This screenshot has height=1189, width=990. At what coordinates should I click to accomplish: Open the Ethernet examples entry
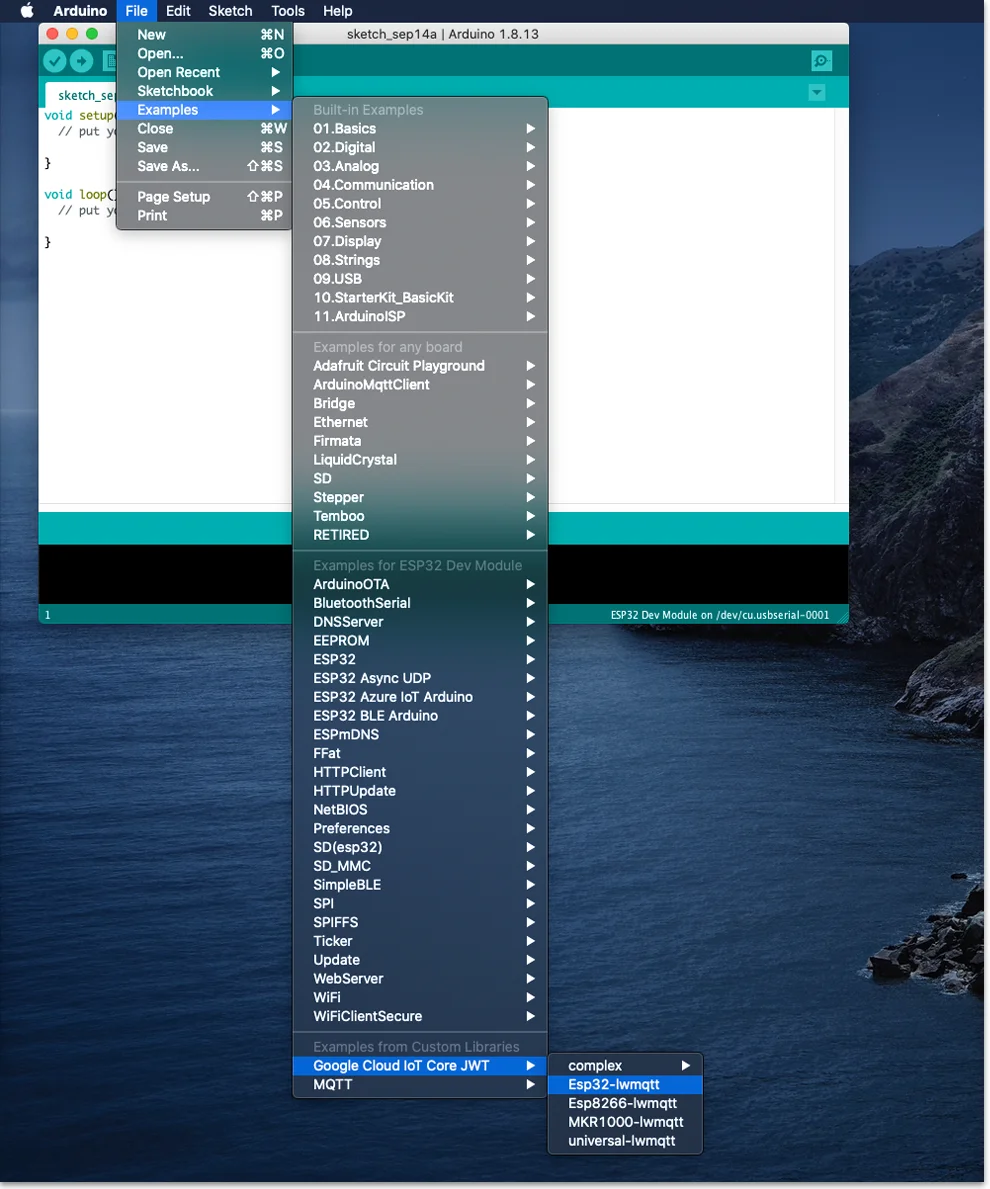[x=420, y=422]
